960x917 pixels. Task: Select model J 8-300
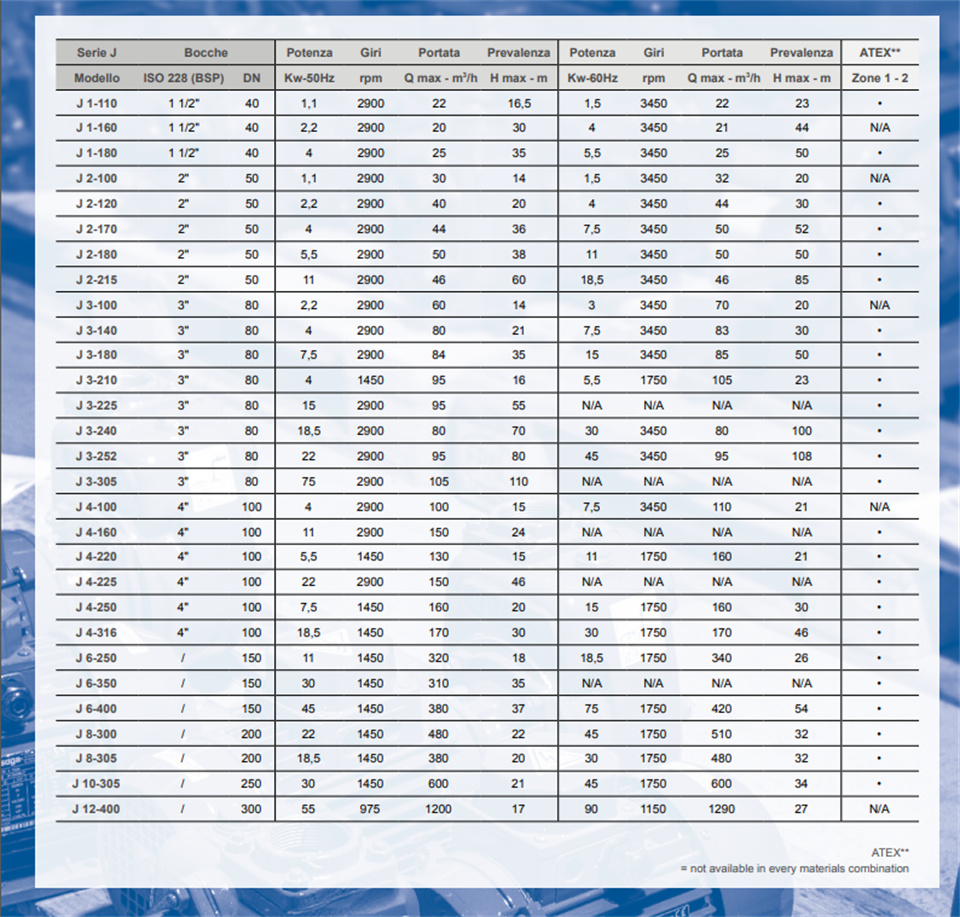[97, 735]
